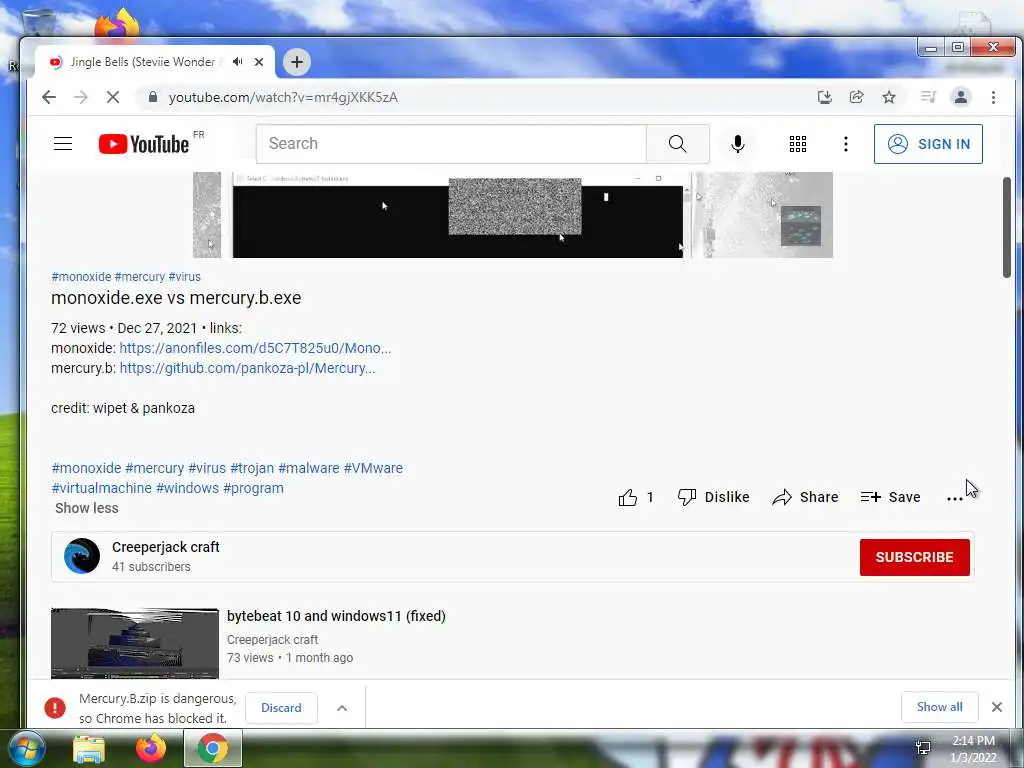Screen dimensions: 1024x768
Task: Discard the blocked Mercury.B.zip download
Action: (x=281, y=708)
